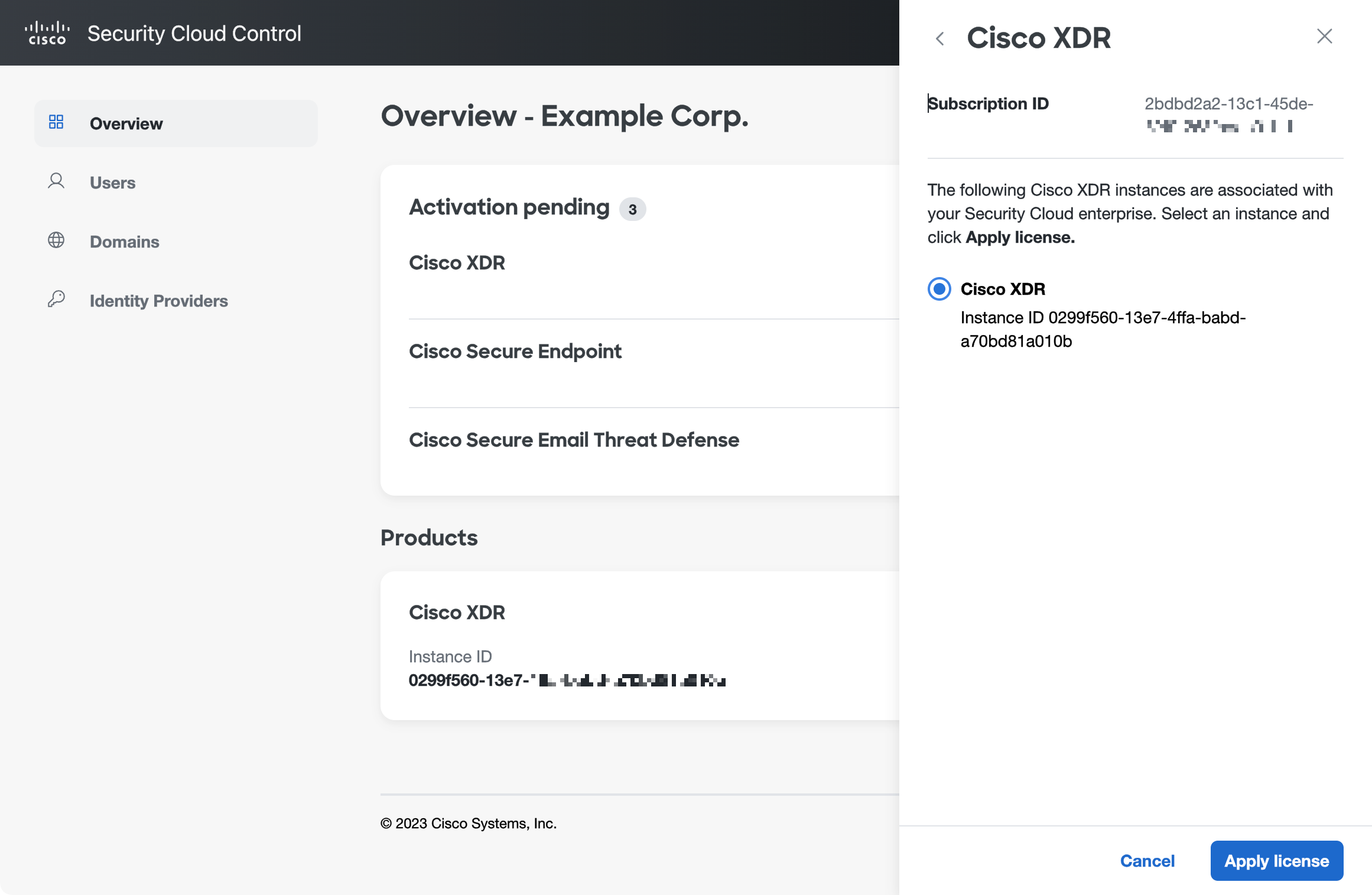The height and width of the screenshot is (895, 1372).
Task: Go back using the panel's back chevron
Action: pos(940,39)
